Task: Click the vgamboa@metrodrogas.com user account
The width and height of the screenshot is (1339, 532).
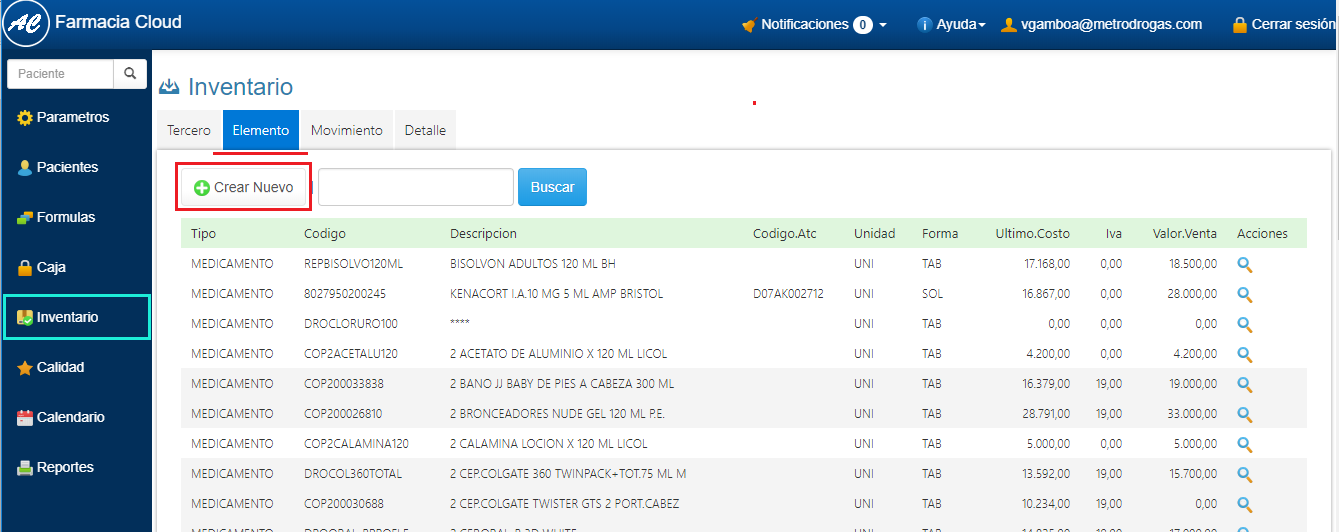Action: coord(1102,25)
